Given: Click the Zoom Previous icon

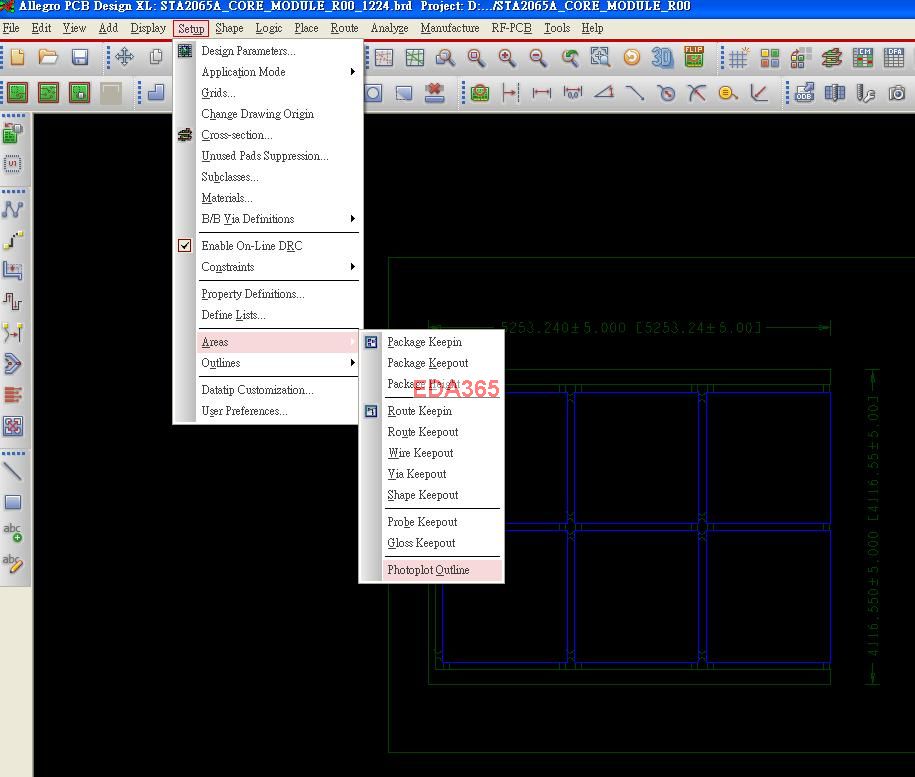Looking at the screenshot, I should click(x=570, y=57).
